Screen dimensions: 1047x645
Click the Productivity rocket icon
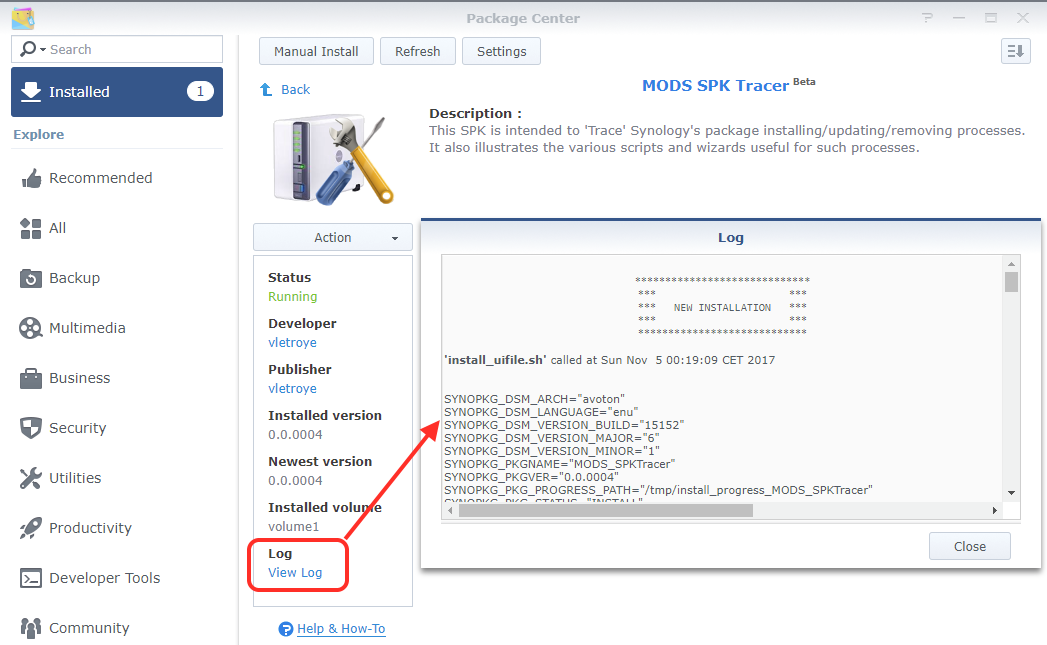(31, 528)
